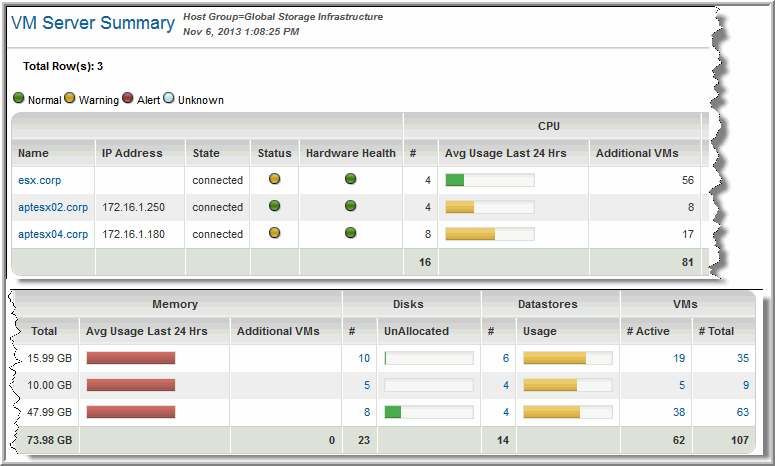This screenshot has height=466, width=775.
Task: Open the aptesx04.corp server link
Action: [53, 234]
